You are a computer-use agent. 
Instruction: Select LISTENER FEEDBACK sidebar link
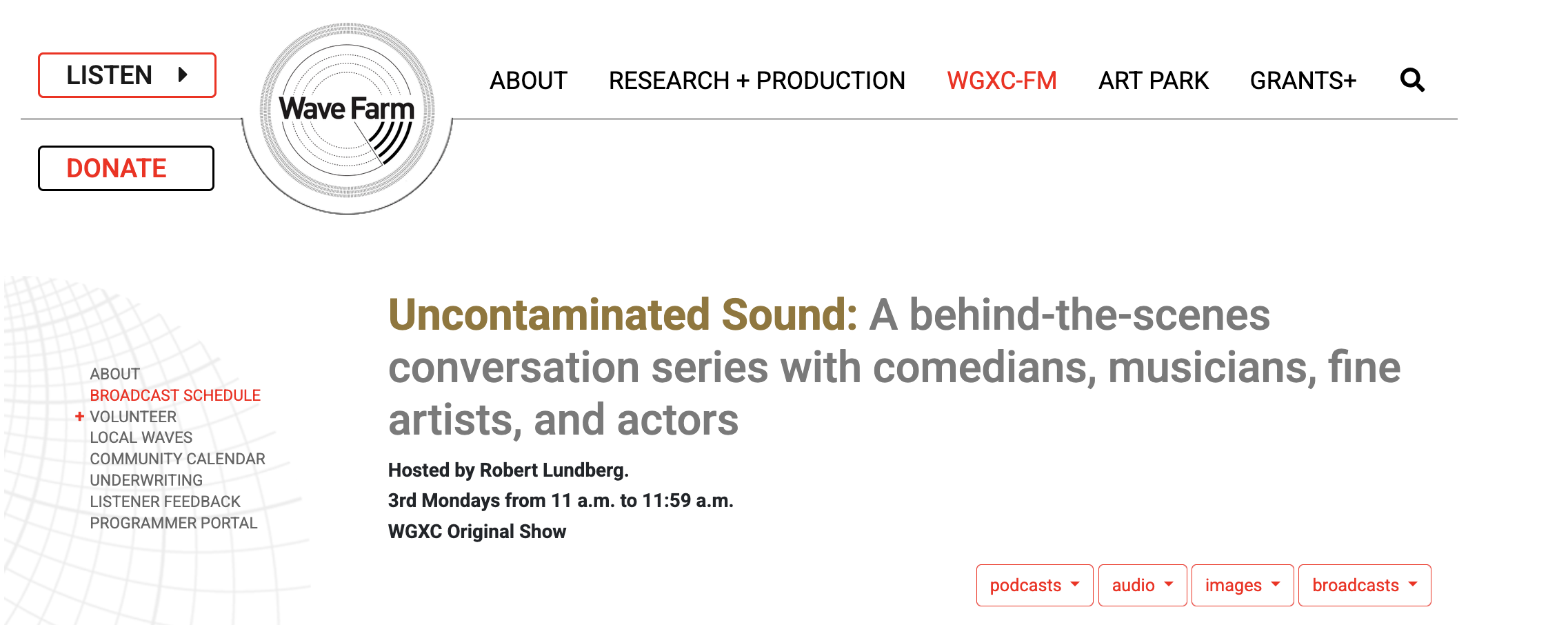[x=165, y=502]
